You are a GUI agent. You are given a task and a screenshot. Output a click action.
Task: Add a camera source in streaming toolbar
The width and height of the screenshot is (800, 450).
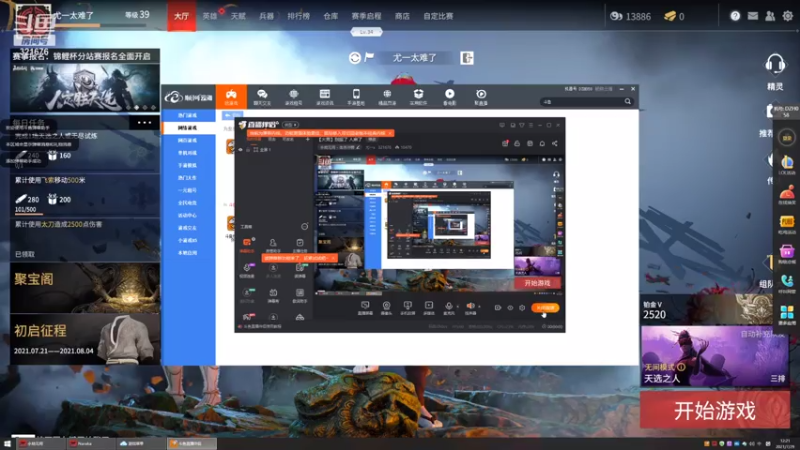[386, 307]
